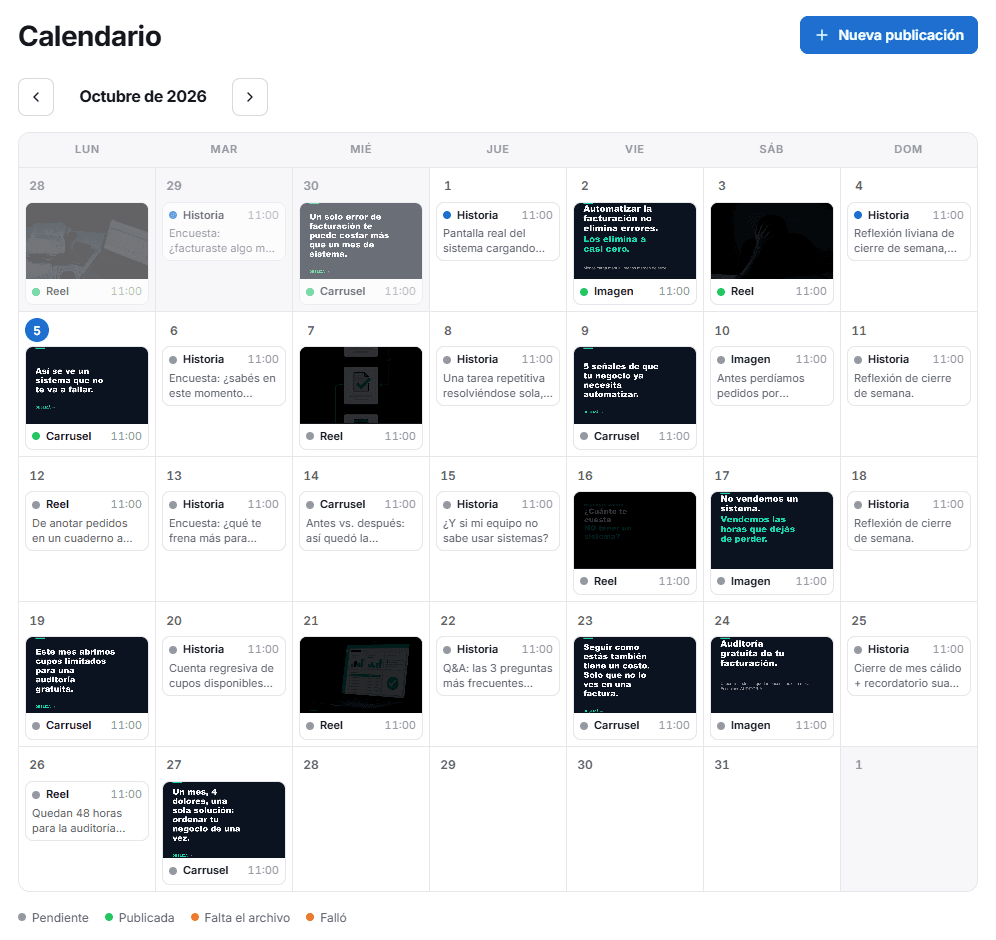This screenshot has width=996, height=940.
Task: Open Historia 'Una tarea repetitiva resolviéndose sola'
Action: click(498, 376)
